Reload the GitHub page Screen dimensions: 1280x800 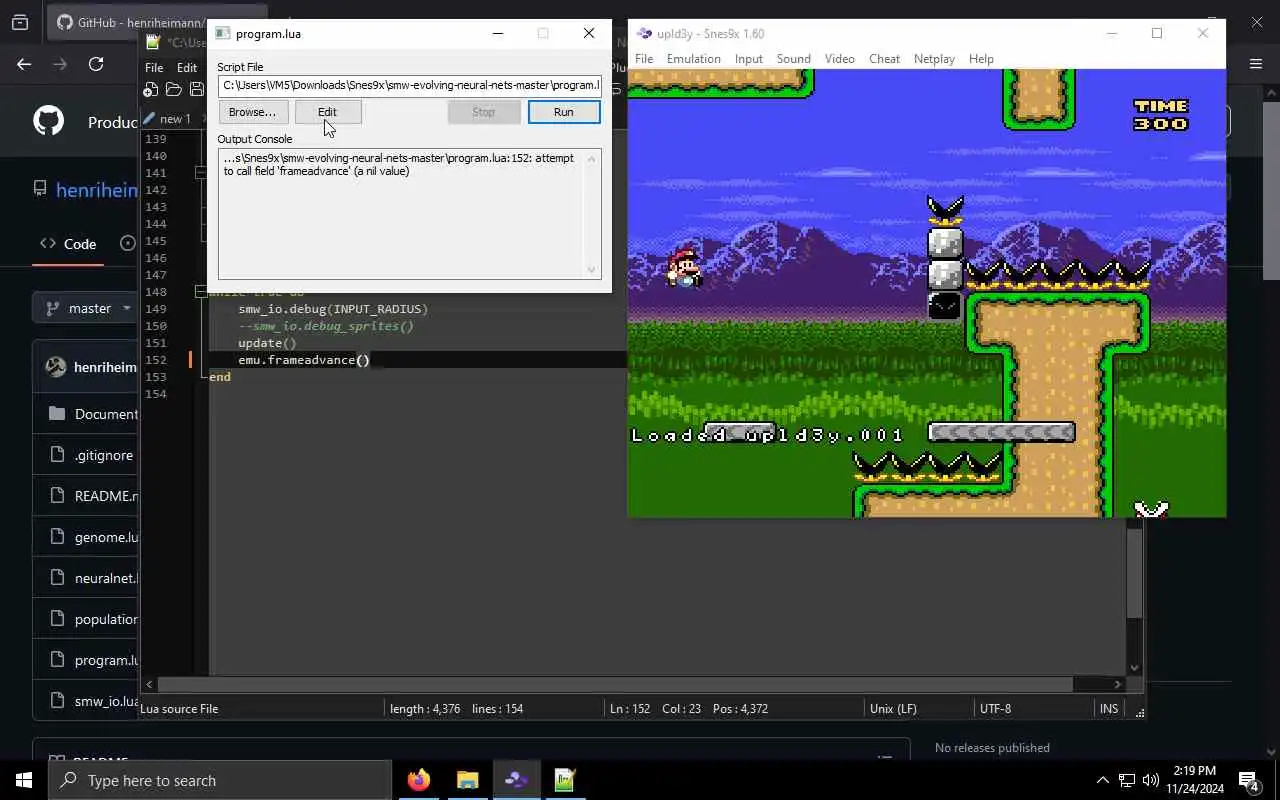pos(96,64)
